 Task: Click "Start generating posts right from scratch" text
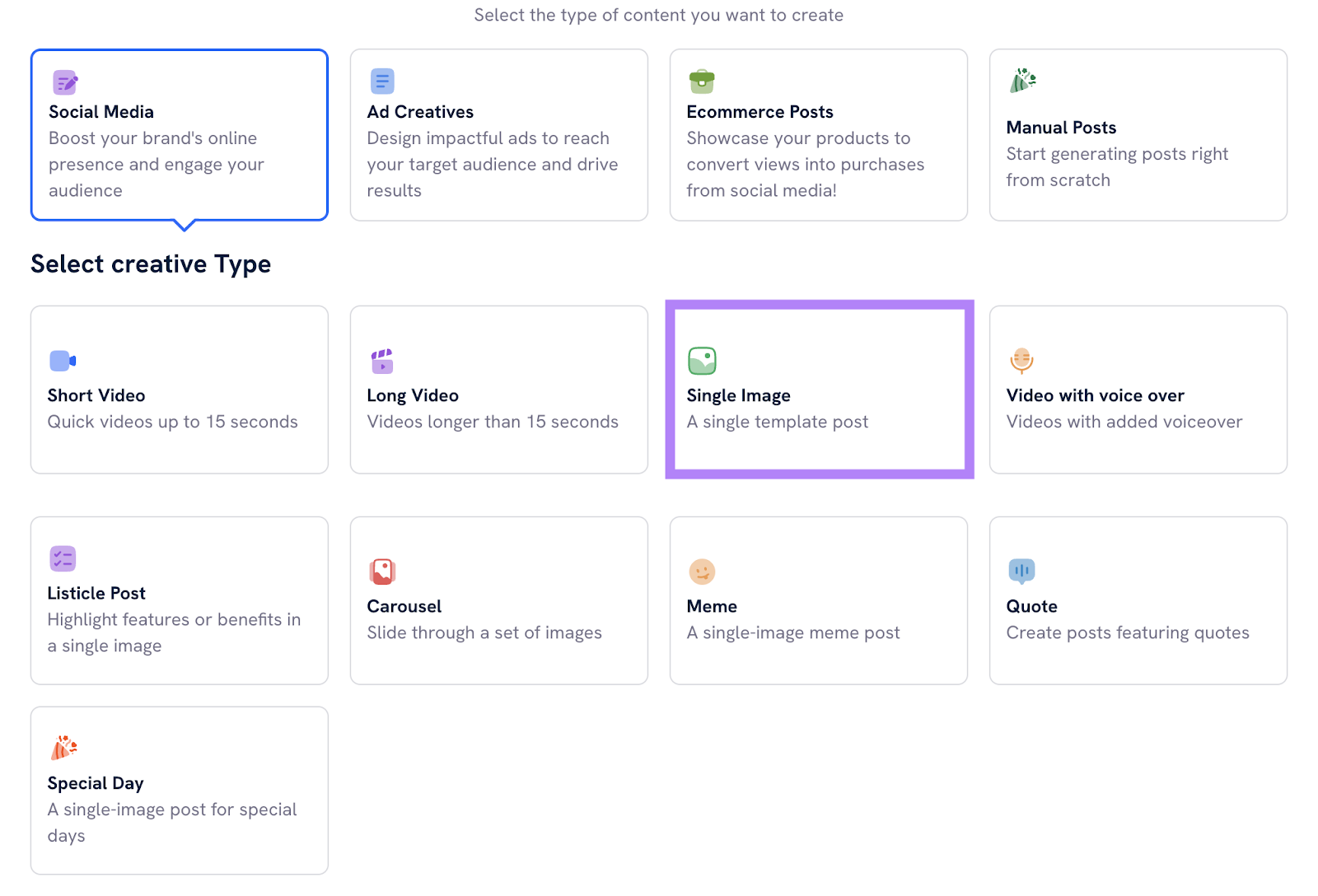[1117, 167]
